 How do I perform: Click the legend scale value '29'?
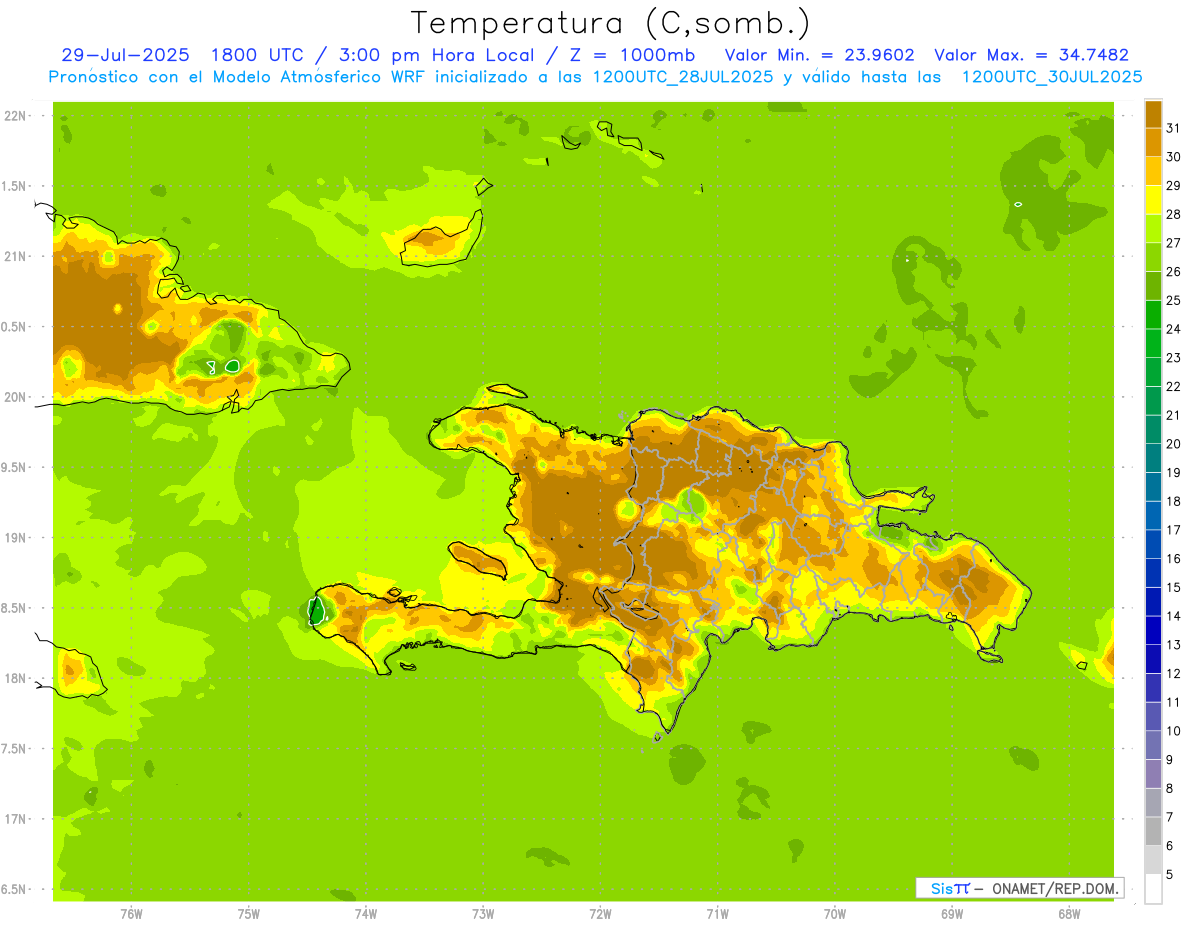(x=1173, y=186)
